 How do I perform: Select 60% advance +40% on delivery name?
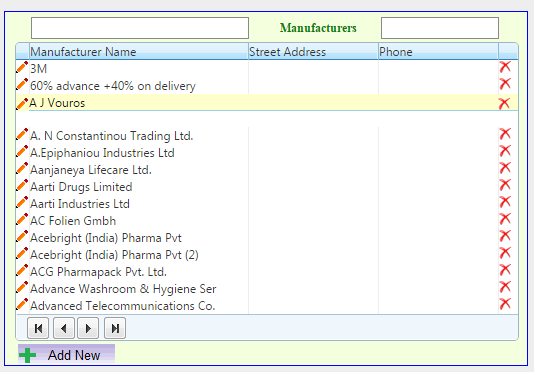click(x=113, y=86)
